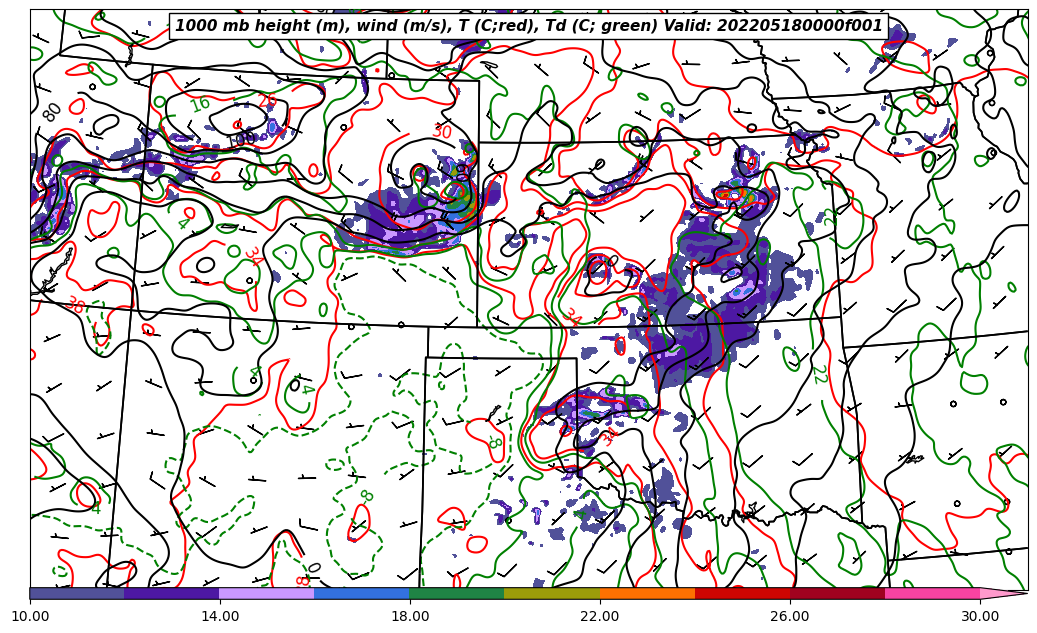Pick the dark purple 12–14 colorbar segment
1037x633 pixels.
click(x=172, y=593)
